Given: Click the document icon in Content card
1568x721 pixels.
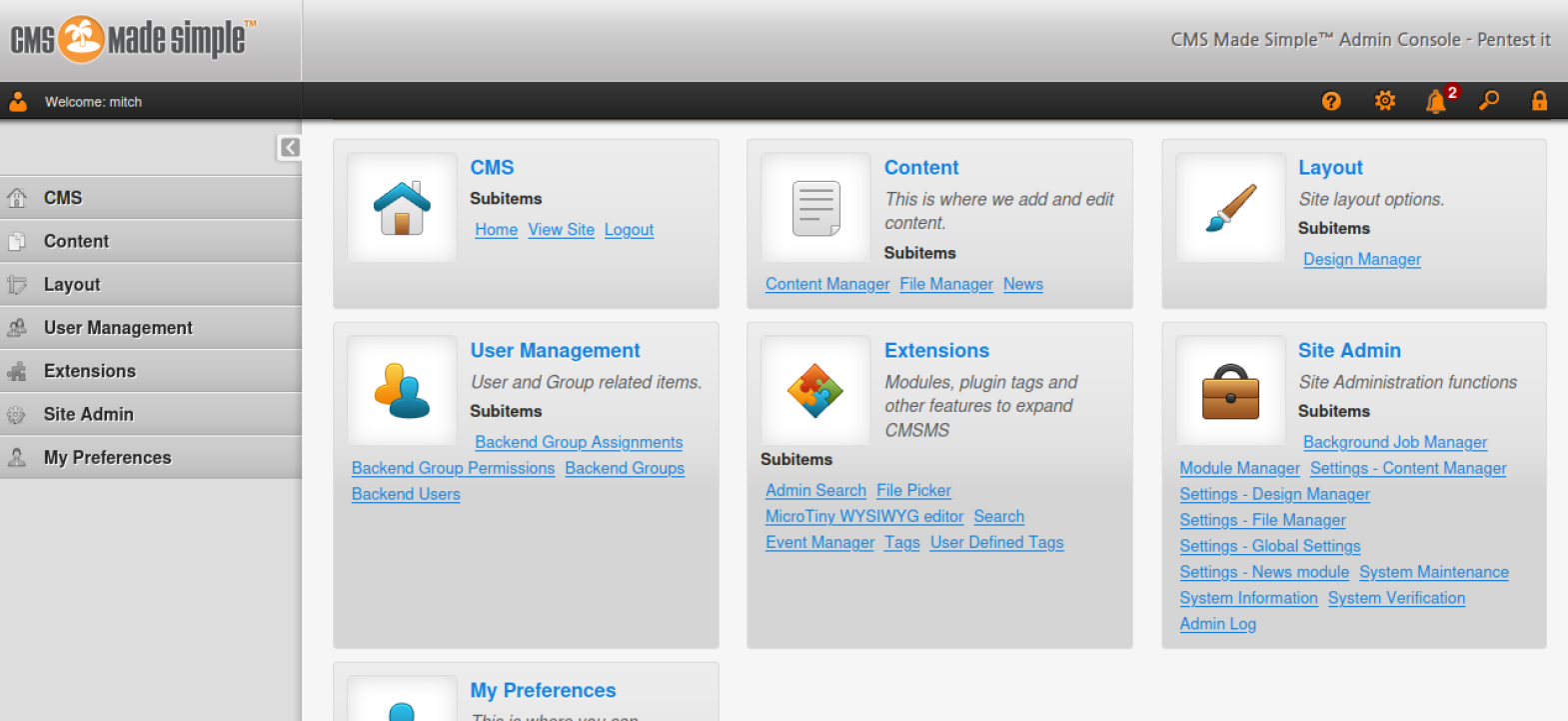Looking at the screenshot, I should tap(815, 208).
